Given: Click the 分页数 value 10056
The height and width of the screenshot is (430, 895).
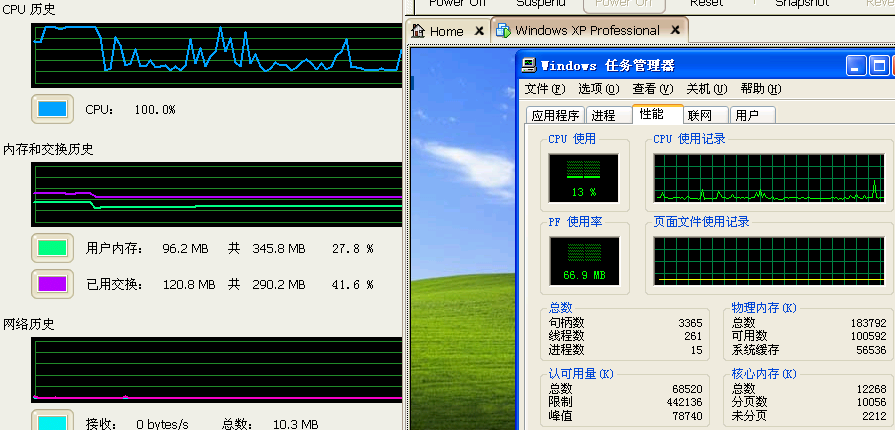Looking at the screenshot, I should pyautogui.click(x=871, y=403).
